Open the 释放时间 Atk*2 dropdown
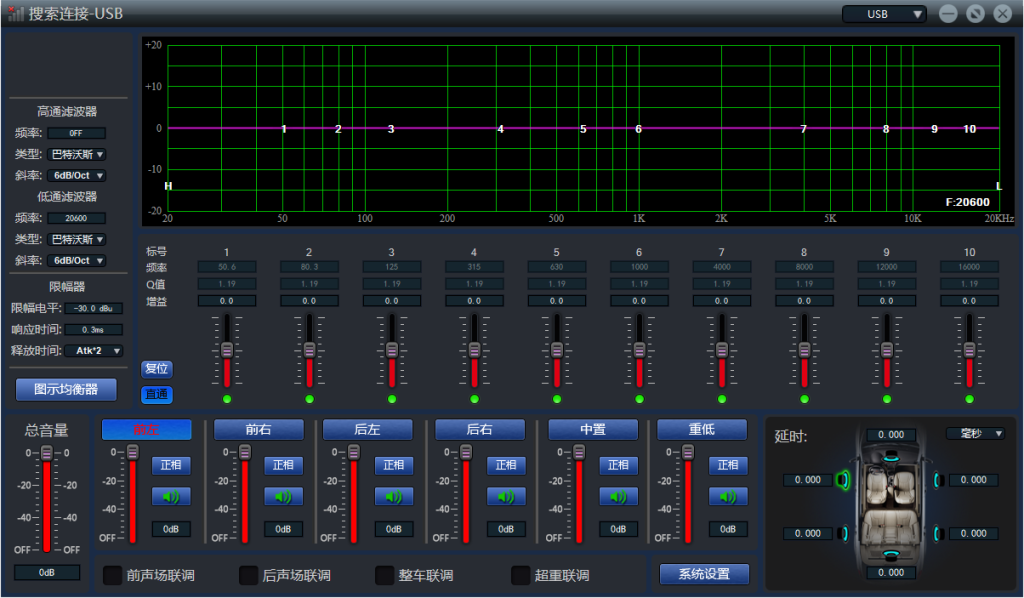The height and width of the screenshot is (598, 1024). pyautogui.click(x=94, y=351)
